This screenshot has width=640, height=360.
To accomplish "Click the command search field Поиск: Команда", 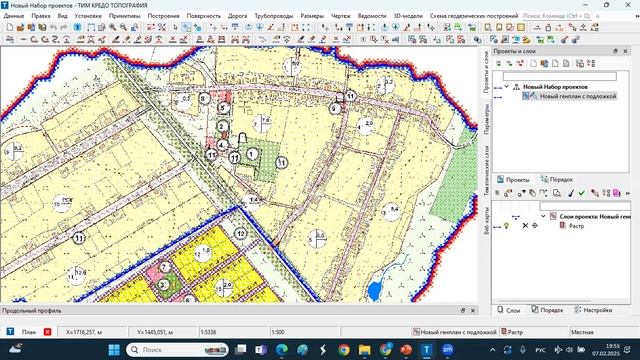I will 556,16.
